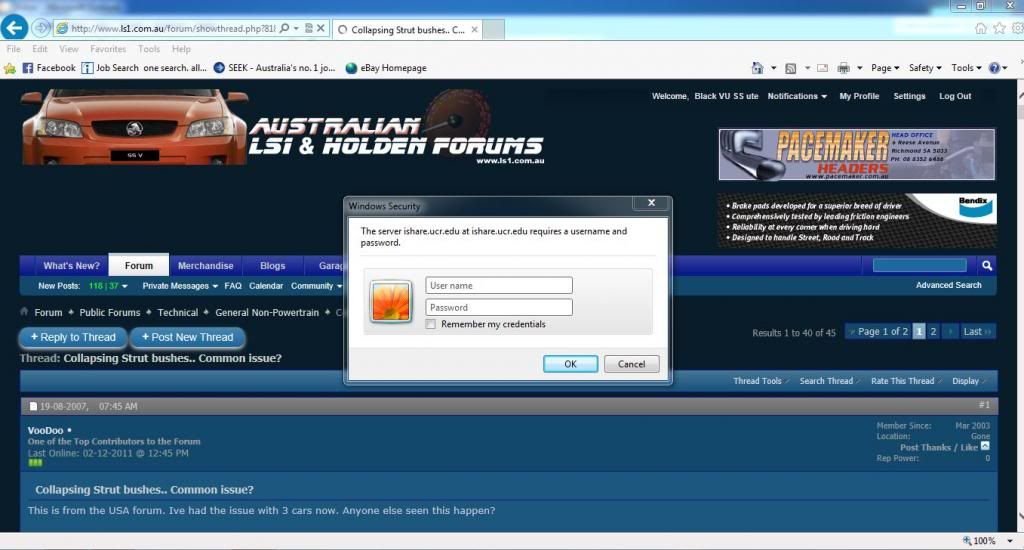Click the browser Forward arrow button
The image size is (1024, 550).
point(41,28)
